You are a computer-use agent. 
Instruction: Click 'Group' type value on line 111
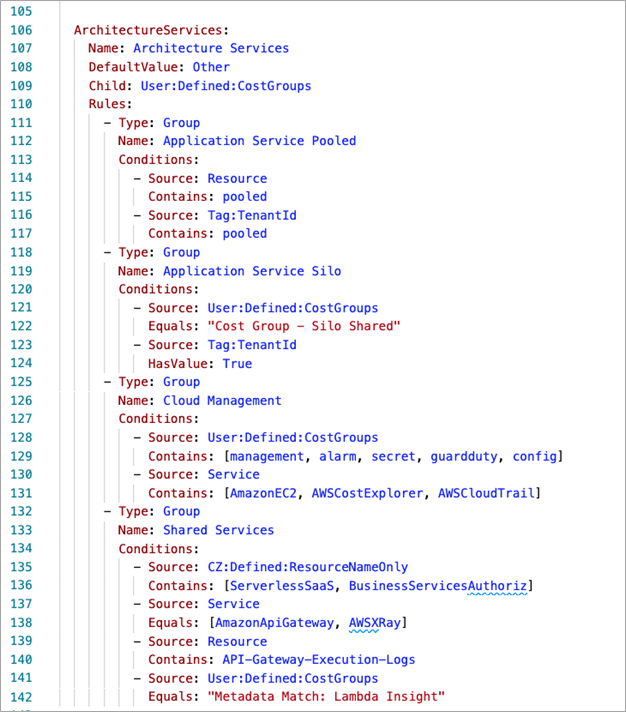coord(182,123)
